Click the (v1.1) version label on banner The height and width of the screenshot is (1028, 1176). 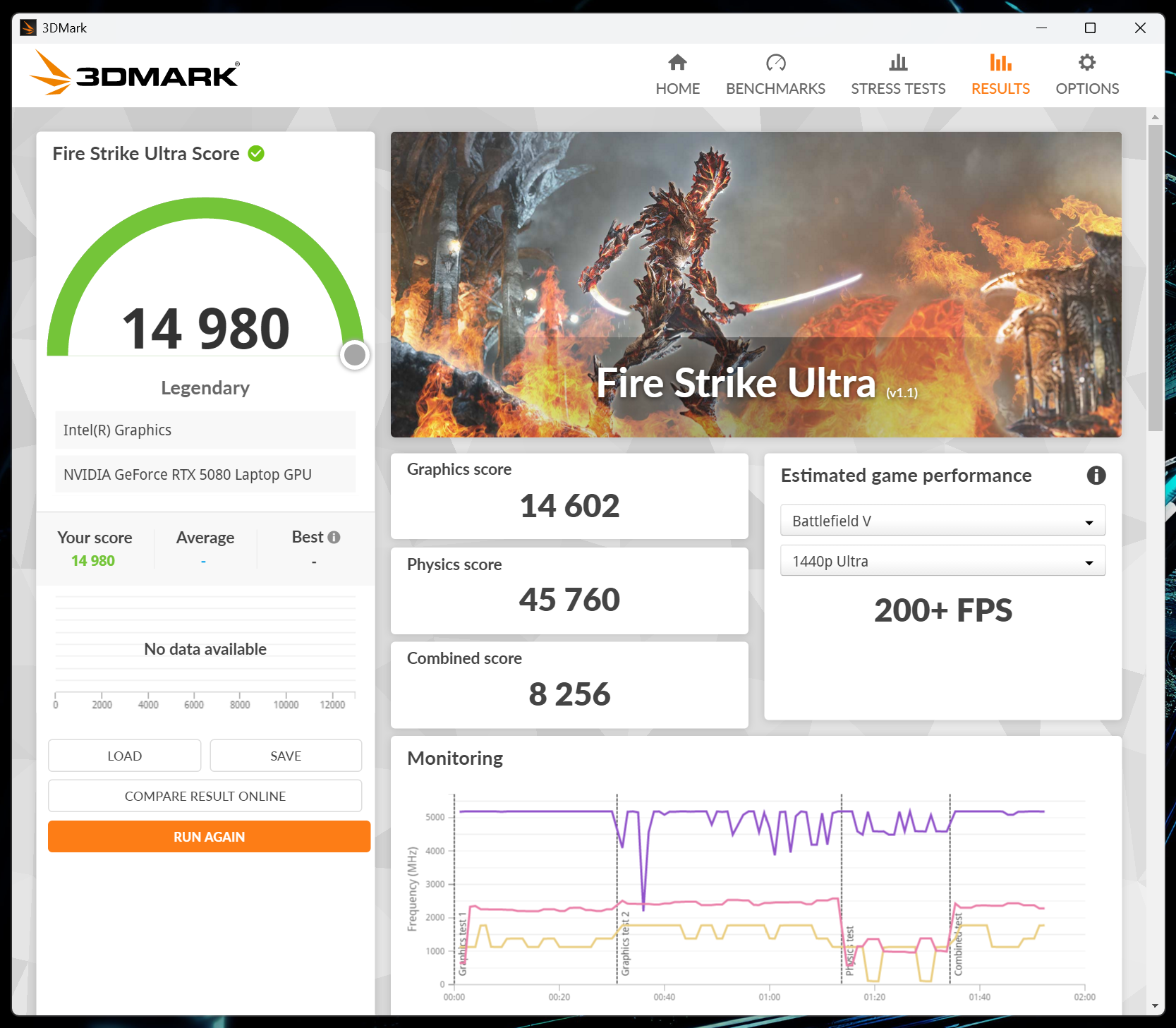pyautogui.click(x=902, y=393)
